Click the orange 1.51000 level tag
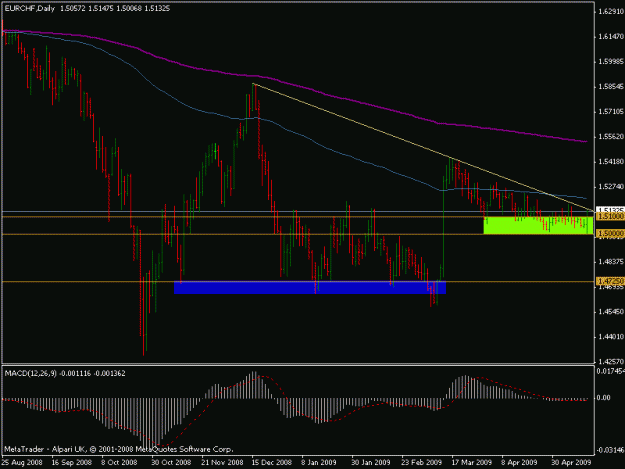This screenshot has width=625, height=469. pos(610,216)
